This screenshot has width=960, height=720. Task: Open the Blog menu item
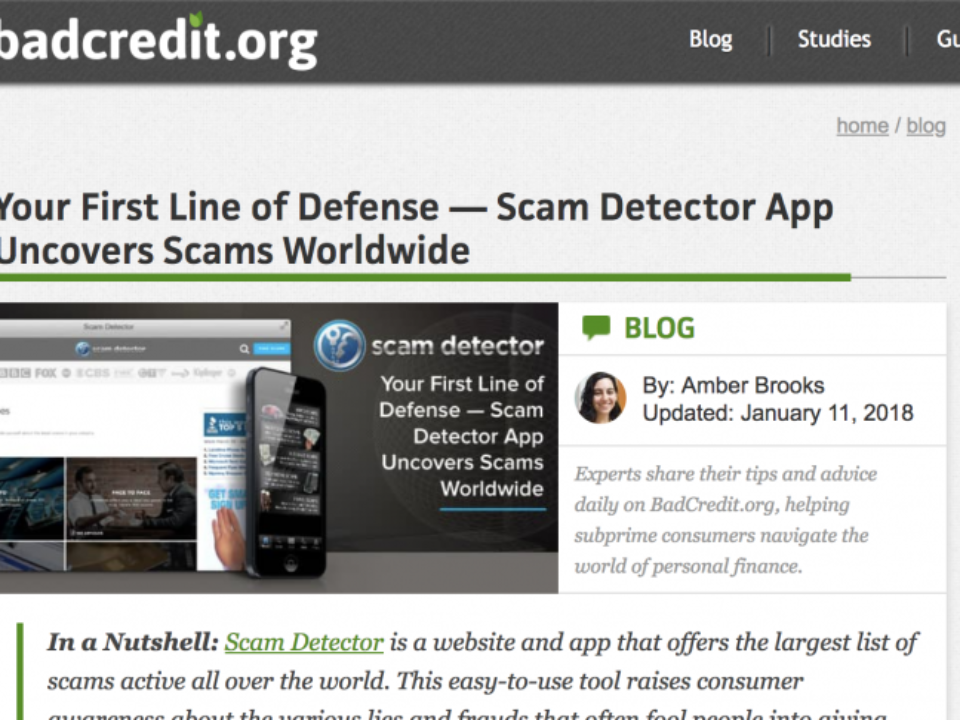point(710,39)
